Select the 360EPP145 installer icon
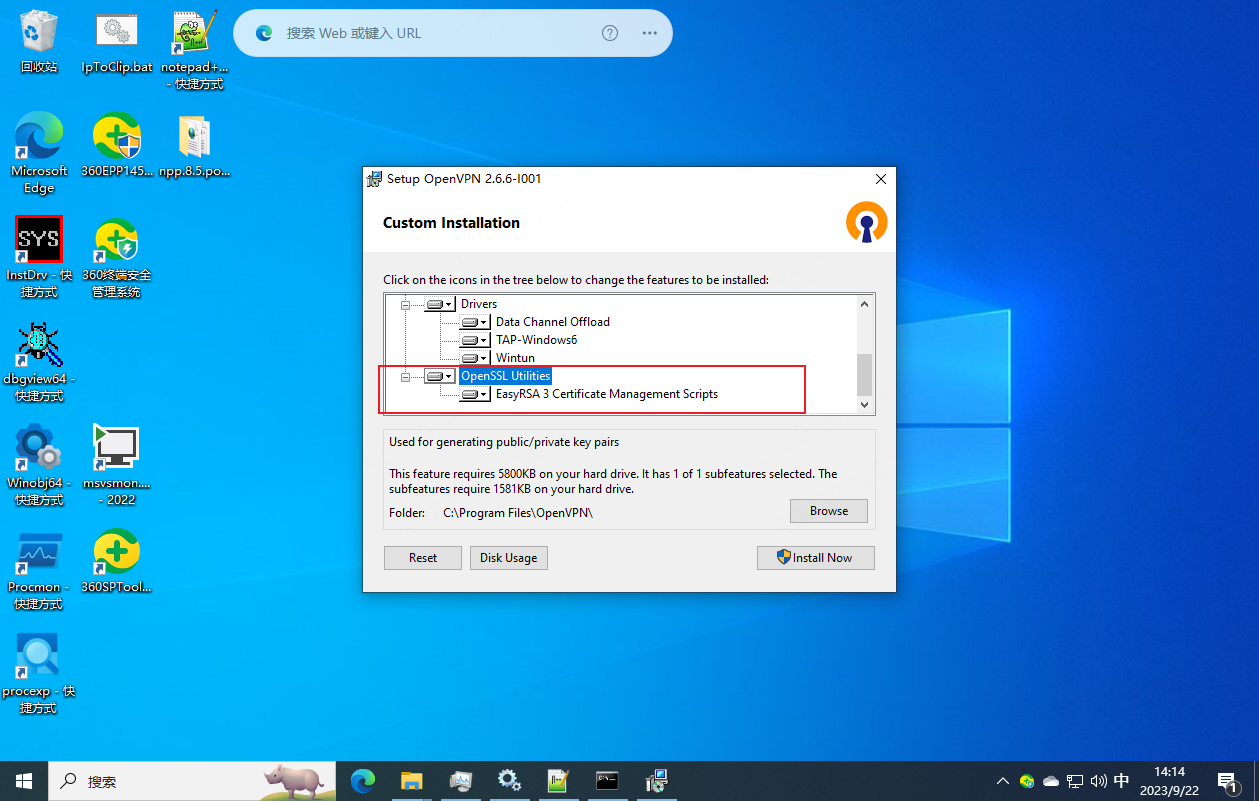Viewport: 1259px width, 801px height. click(117, 145)
